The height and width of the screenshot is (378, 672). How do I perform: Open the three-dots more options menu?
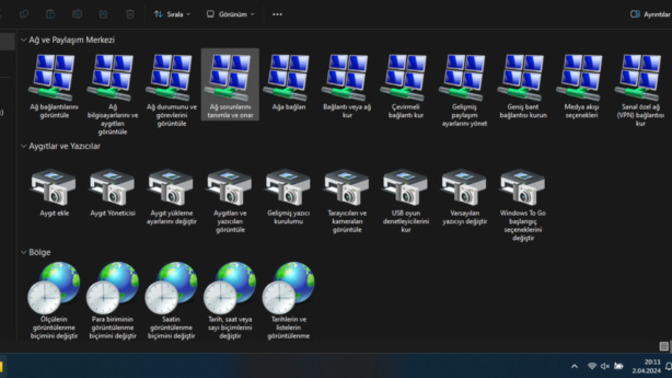pyautogui.click(x=277, y=14)
